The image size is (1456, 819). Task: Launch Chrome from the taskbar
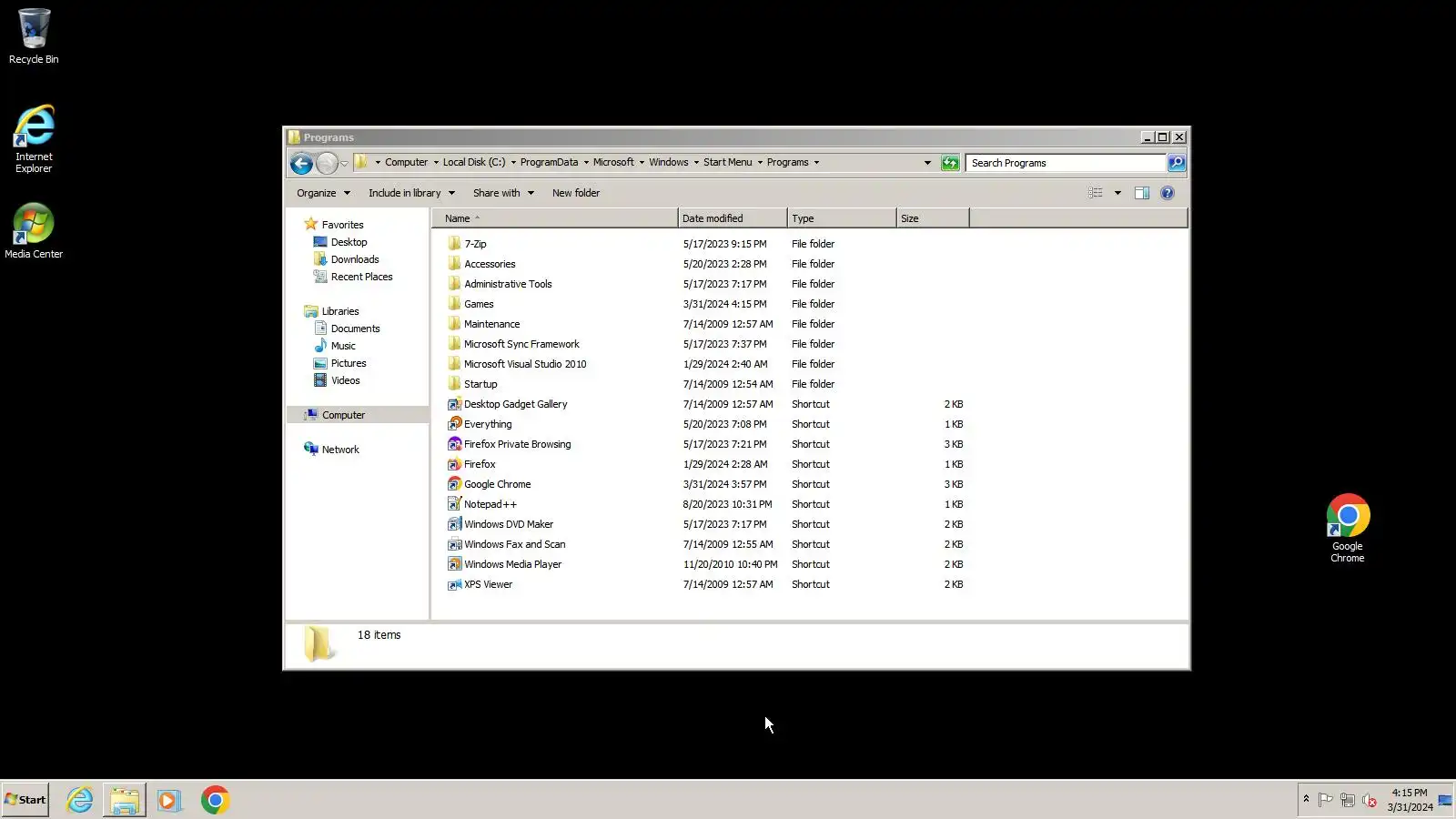click(x=215, y=800)
